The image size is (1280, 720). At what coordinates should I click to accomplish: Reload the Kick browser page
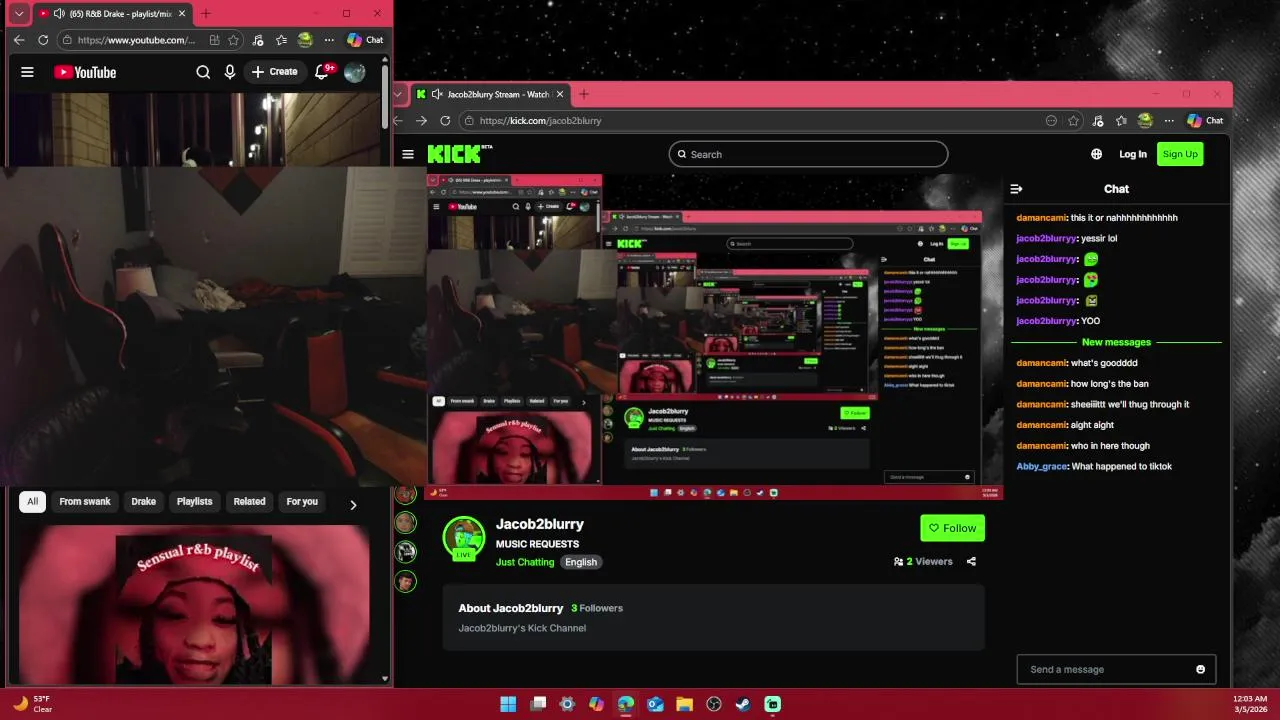(445, 120)
